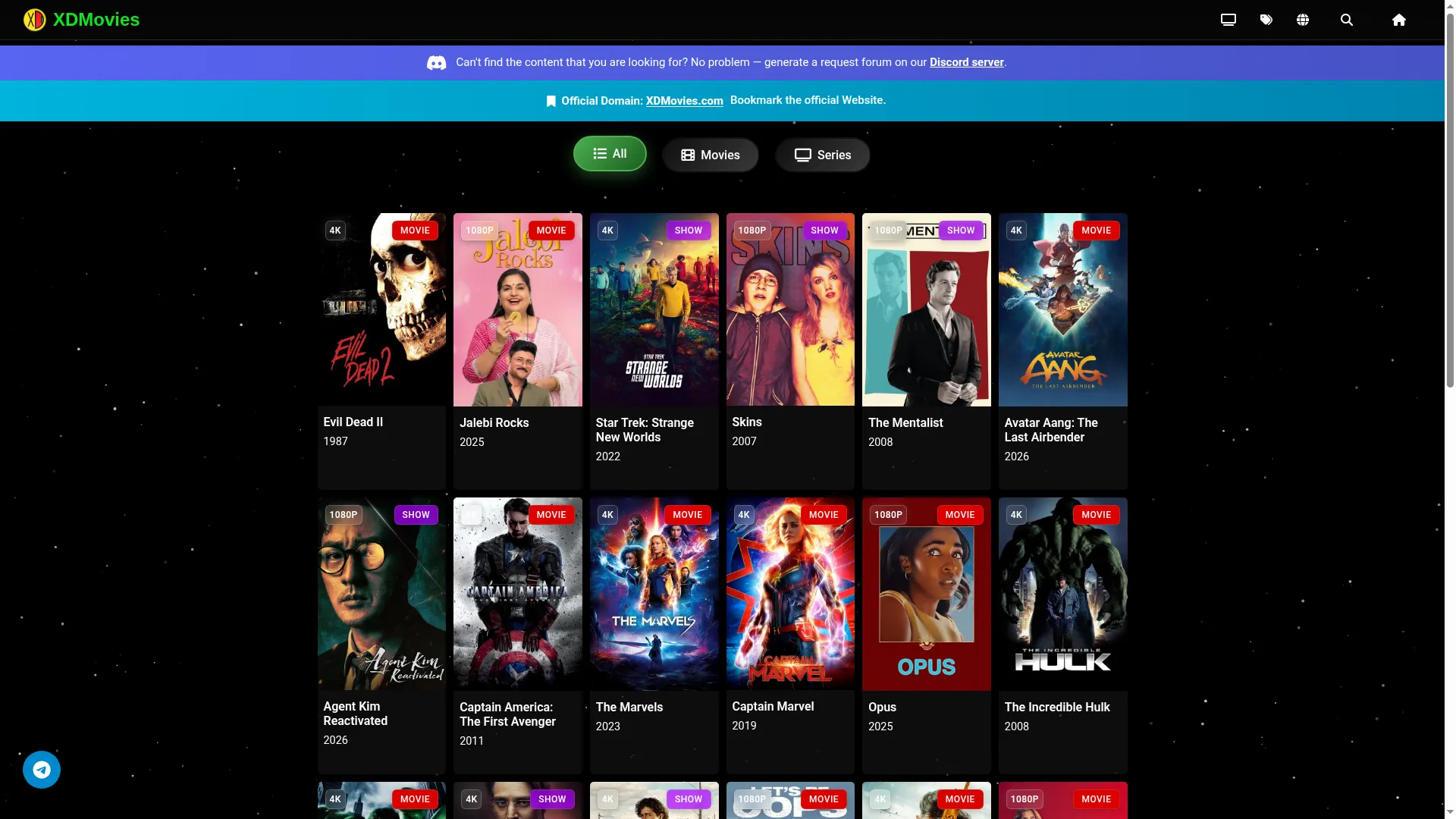Screen dimensions: 1456x819
Task: Open Star Trek Strange New Worlds poster
Action: 654,309
